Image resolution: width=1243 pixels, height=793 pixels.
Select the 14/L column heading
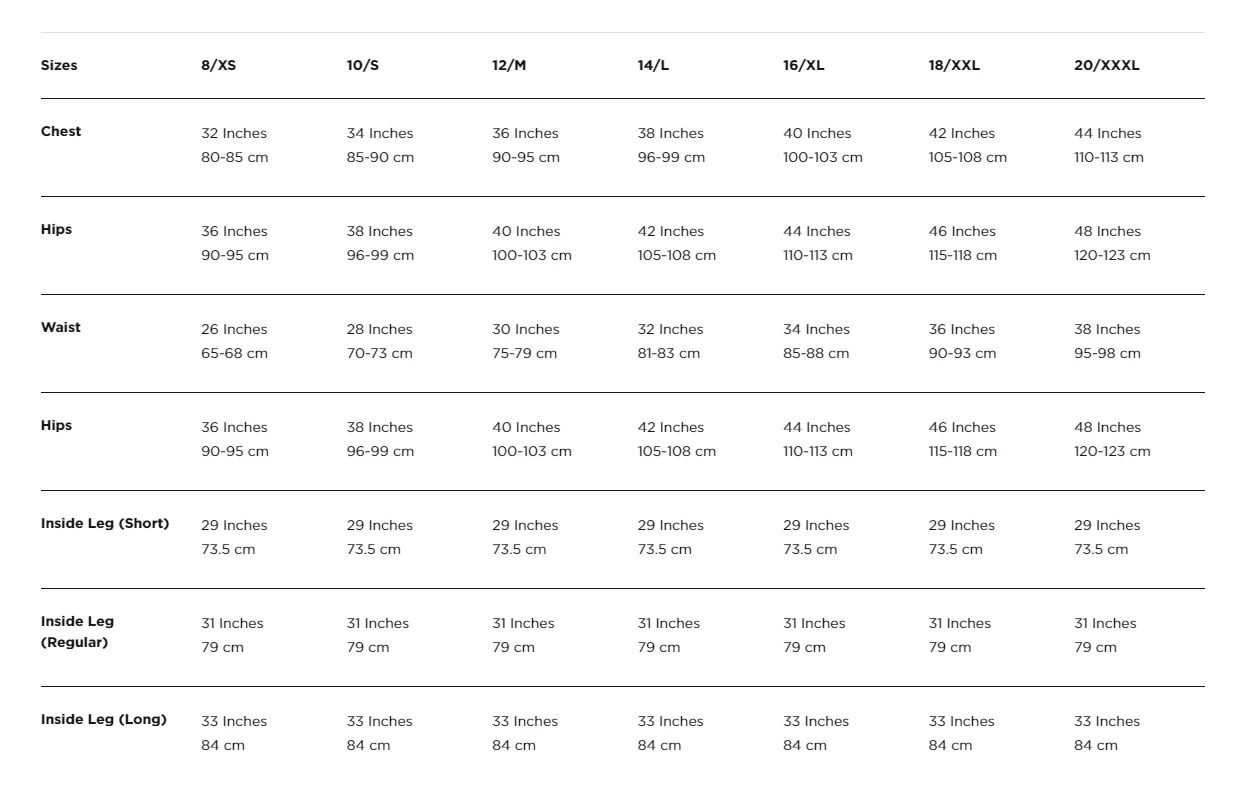point(654,66)
